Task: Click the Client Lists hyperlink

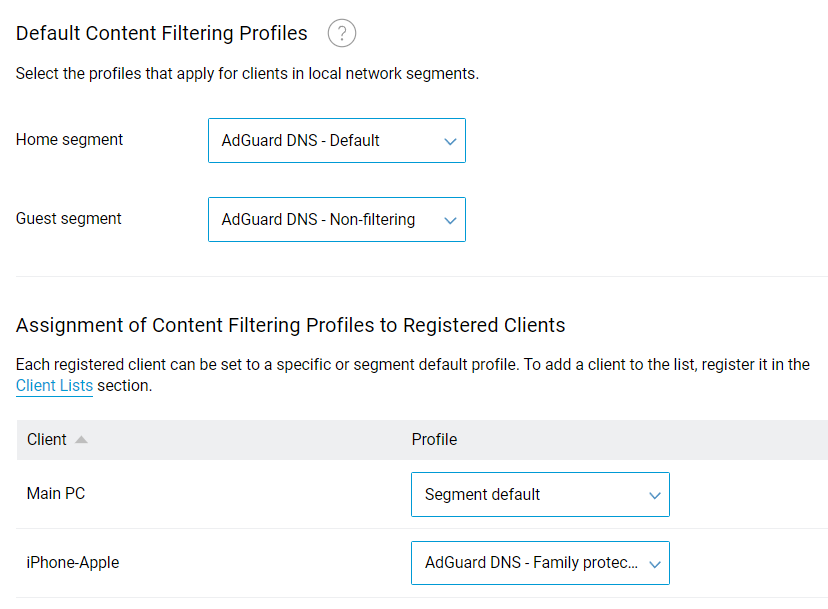Action: pos(54,386)
